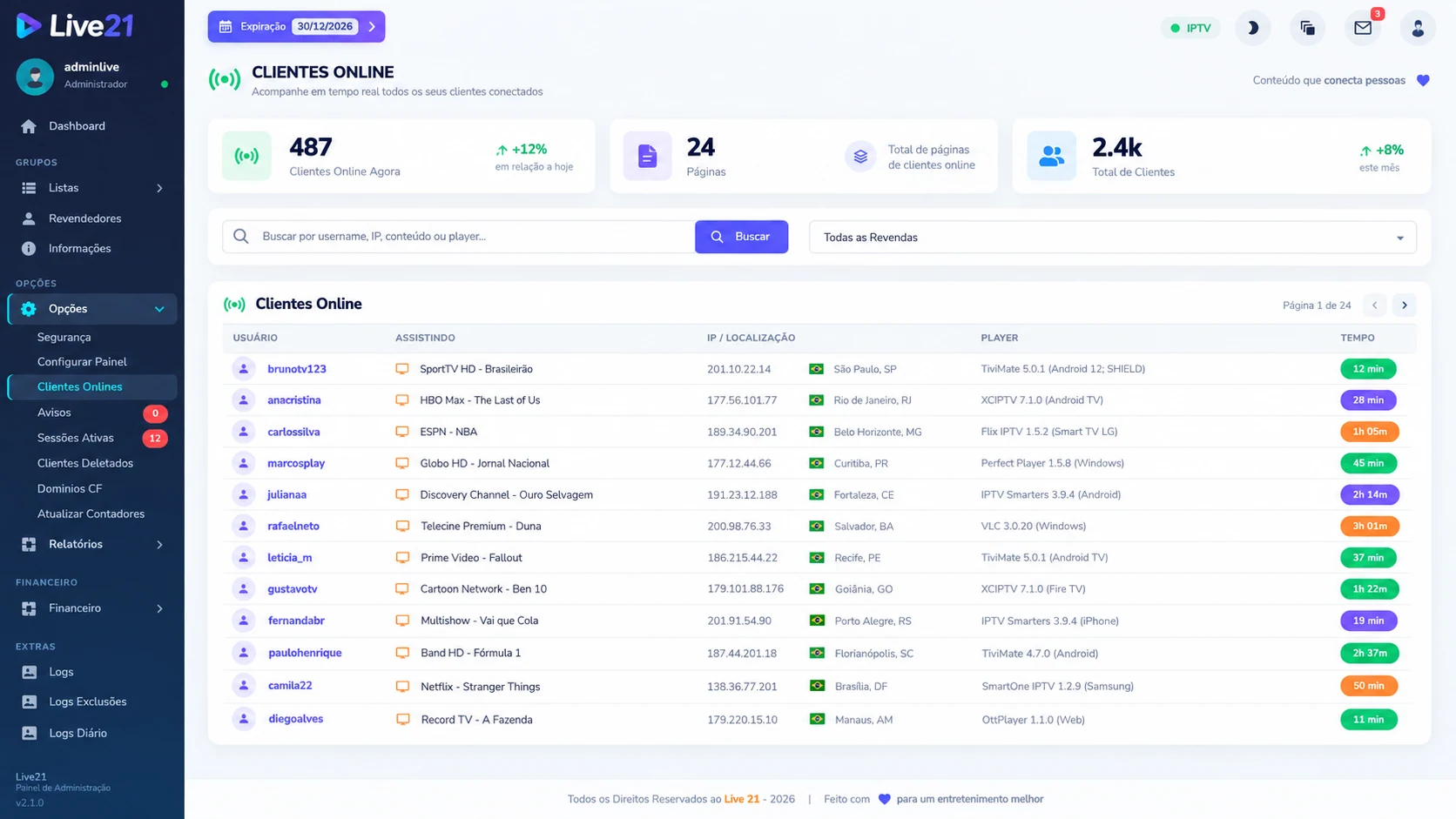Open Configurar Painel submenu item
This screenshot has width=1456, height=819.
[x=82, y=362]
